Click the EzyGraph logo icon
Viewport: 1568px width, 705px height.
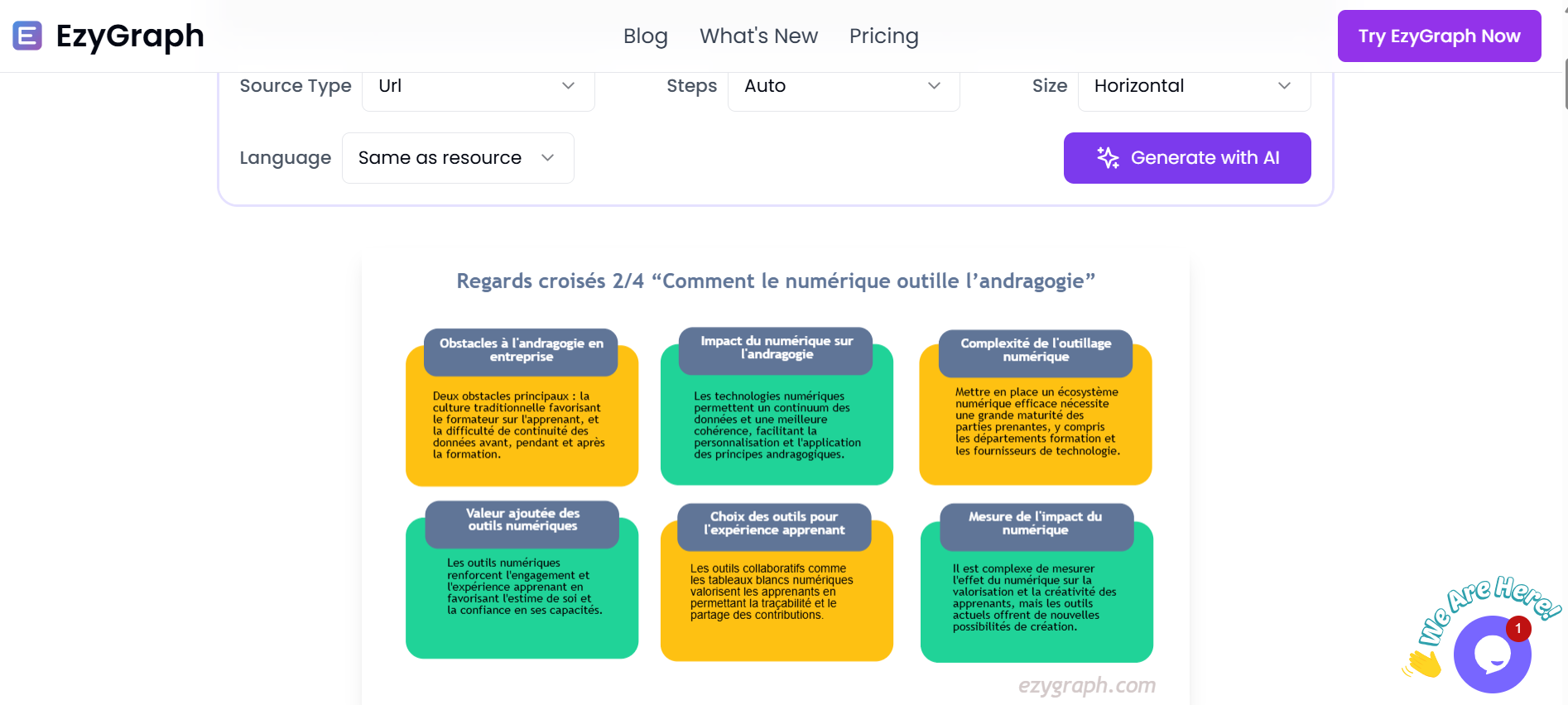[x=27, y=36]
